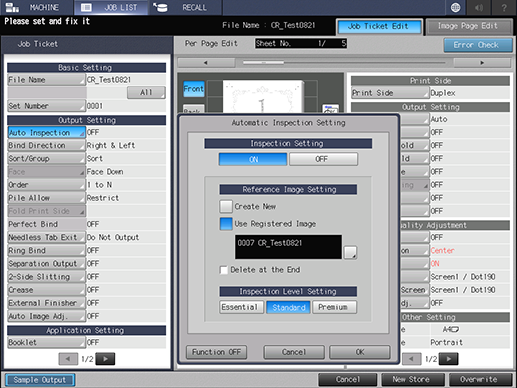
Task: Open the registered image browse button
Action: click(350, 252)
